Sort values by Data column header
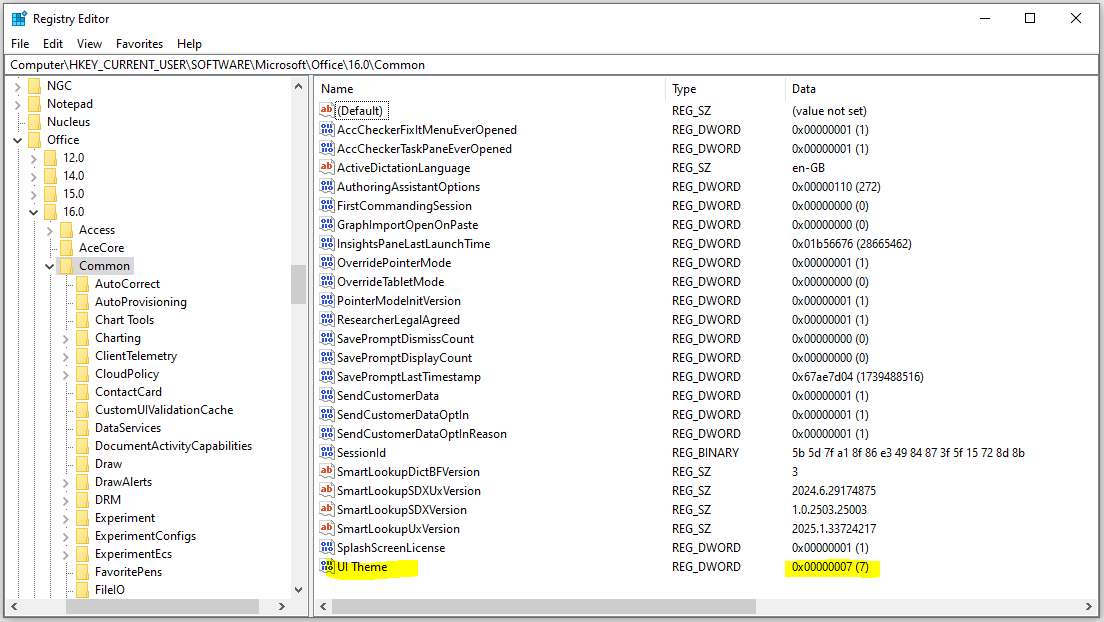The width and height of the screenshot is (1104, 622). 941,89
